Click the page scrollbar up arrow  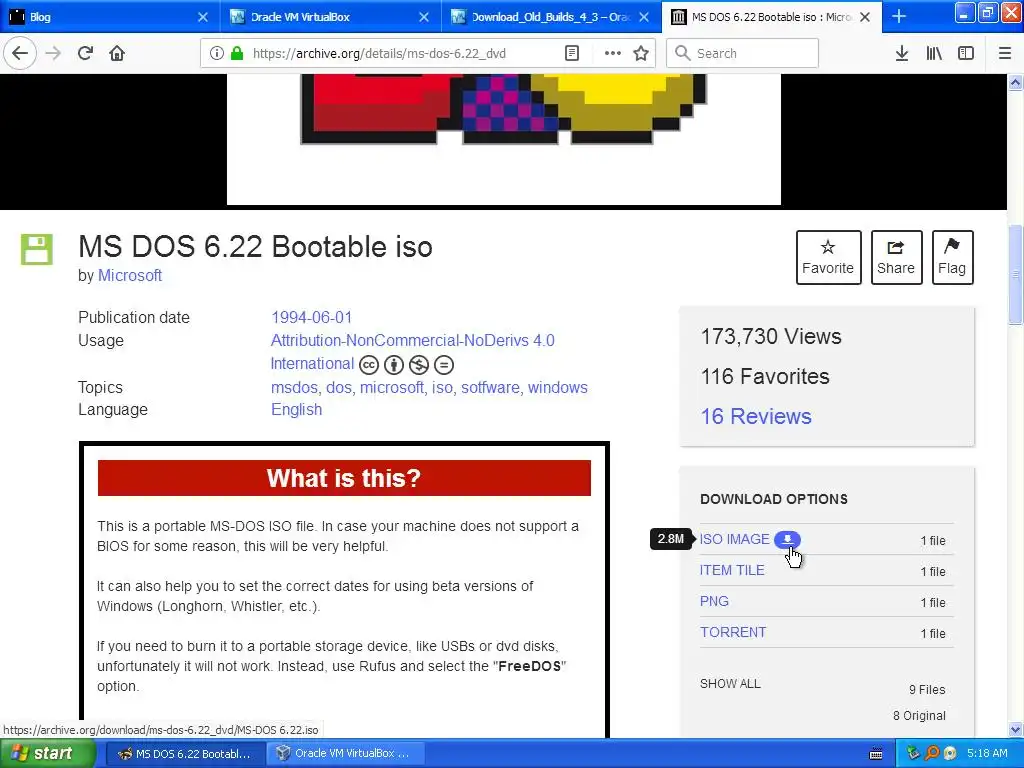[x=1016, y=82]
